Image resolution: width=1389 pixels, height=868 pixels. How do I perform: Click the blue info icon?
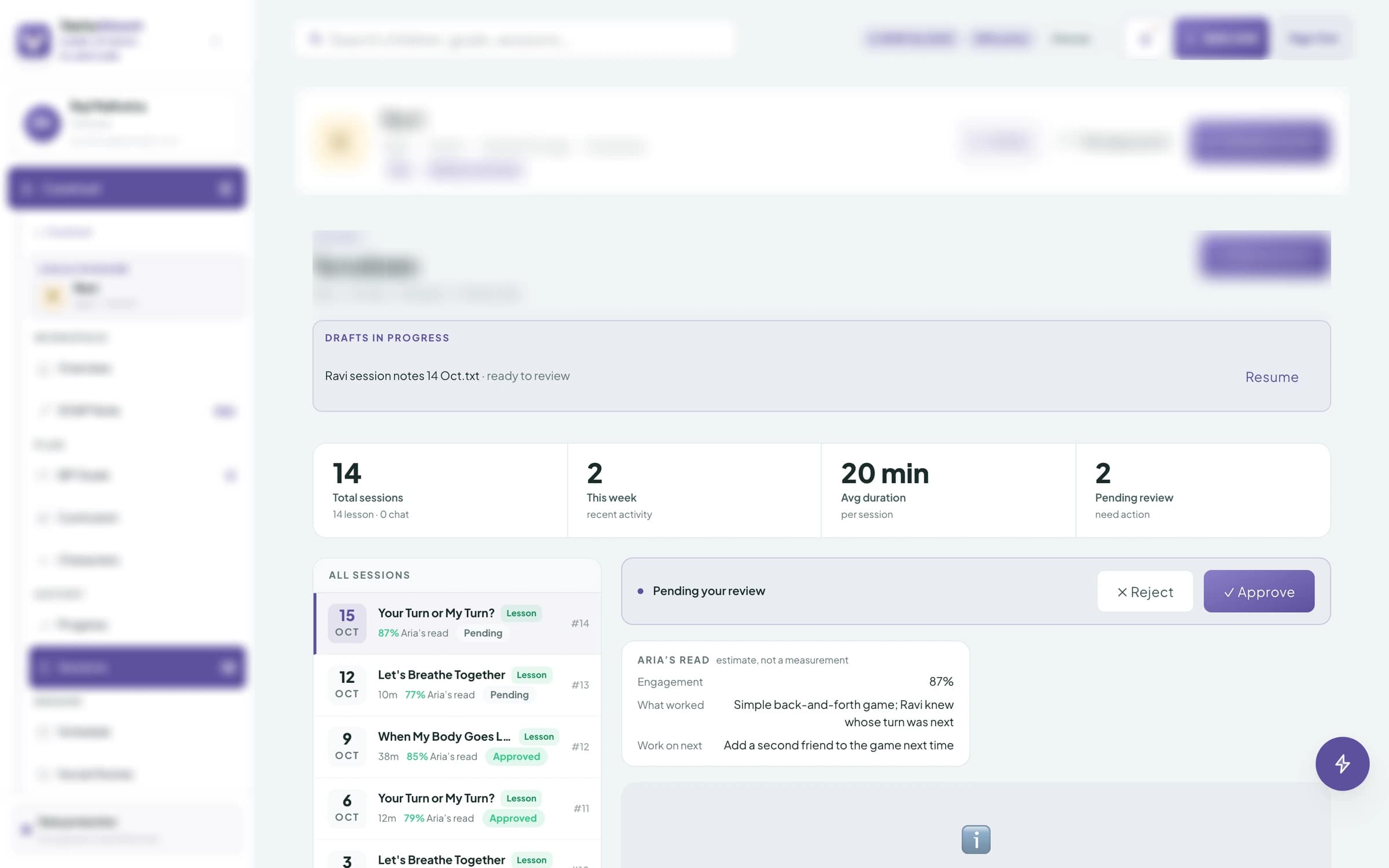pyautogui.click(x=976, y=839)
